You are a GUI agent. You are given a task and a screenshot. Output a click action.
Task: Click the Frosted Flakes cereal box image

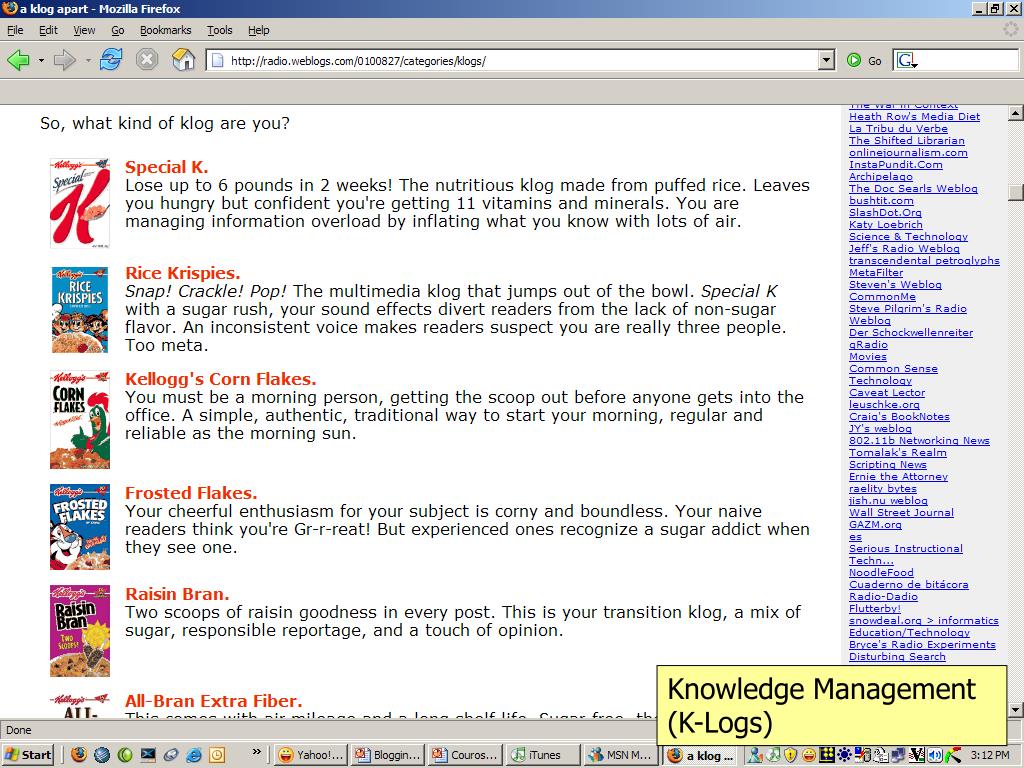pyautogui.click(x=80, y=527)
